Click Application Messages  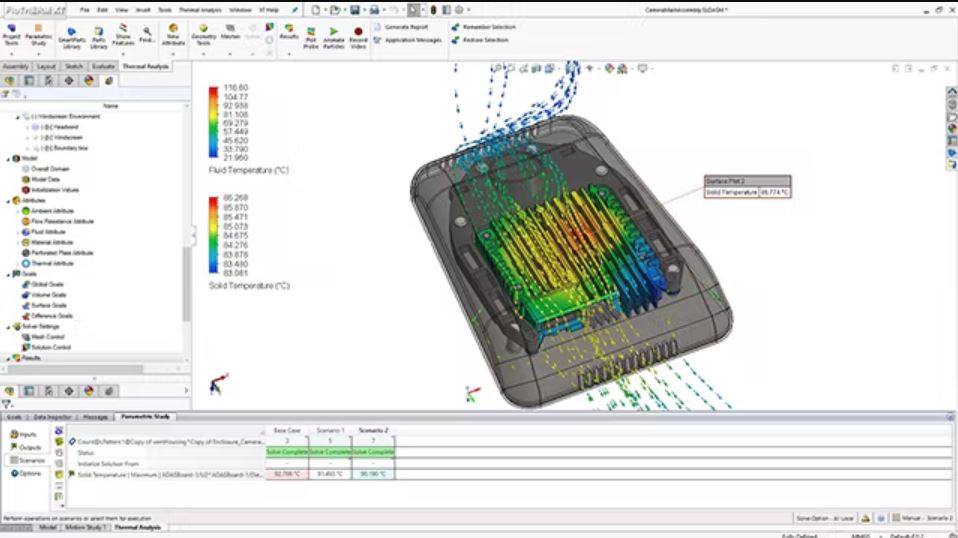408,40
